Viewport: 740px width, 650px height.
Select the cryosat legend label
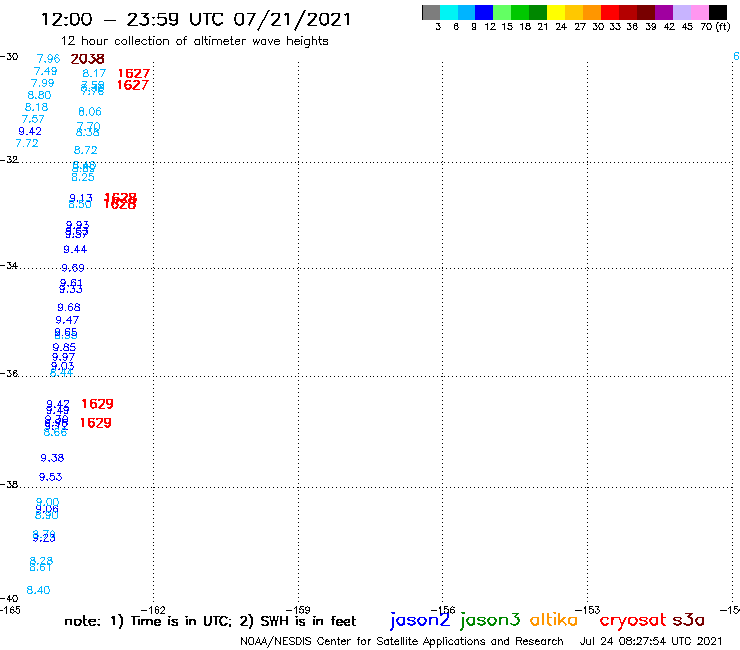[632, 620]
